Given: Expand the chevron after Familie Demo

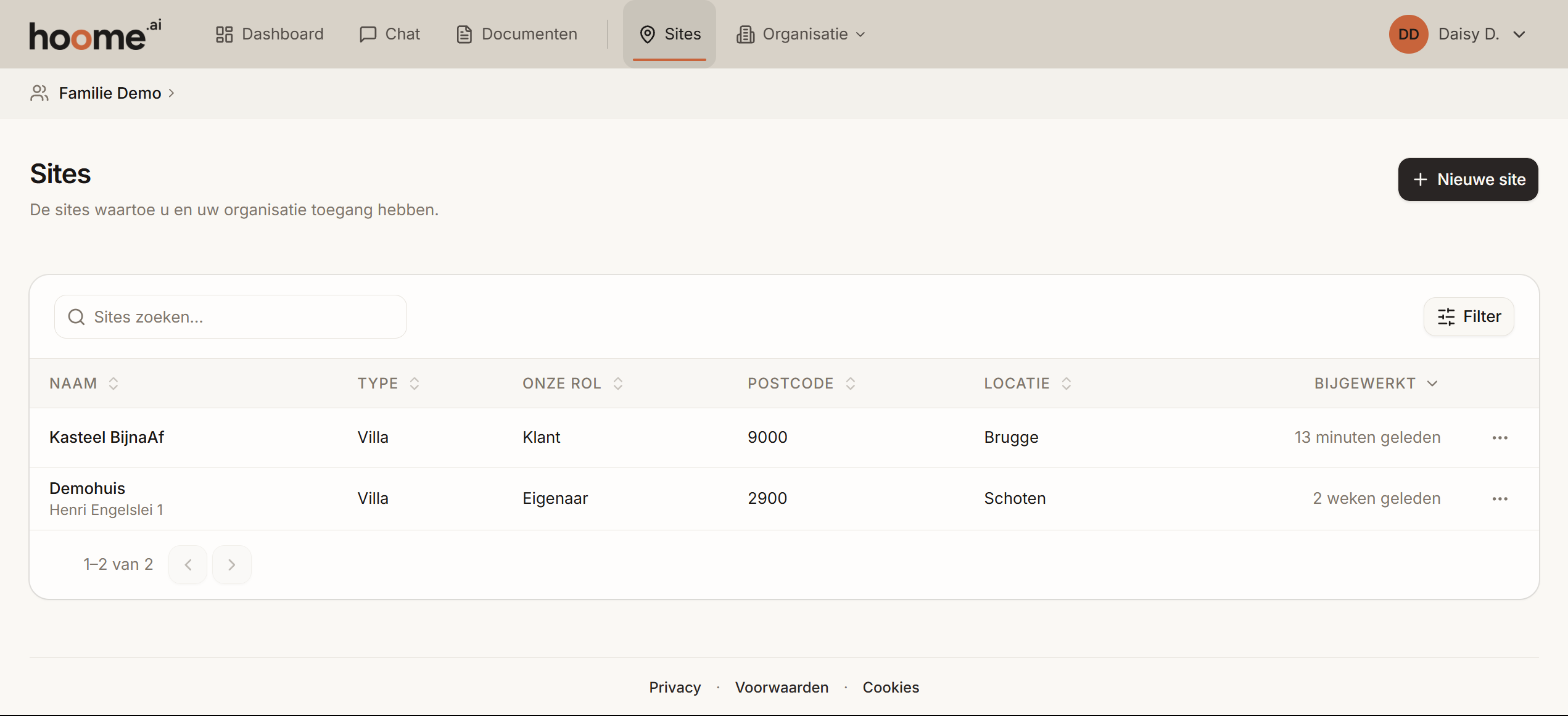Looking at the screenshot, I should [171, 93].
